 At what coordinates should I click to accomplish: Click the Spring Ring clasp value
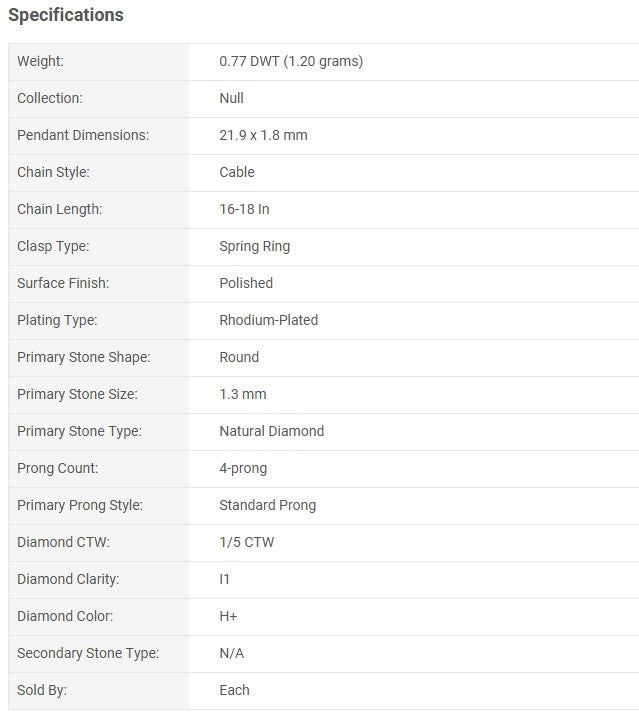pyautogui.click(x=254, y=247)
